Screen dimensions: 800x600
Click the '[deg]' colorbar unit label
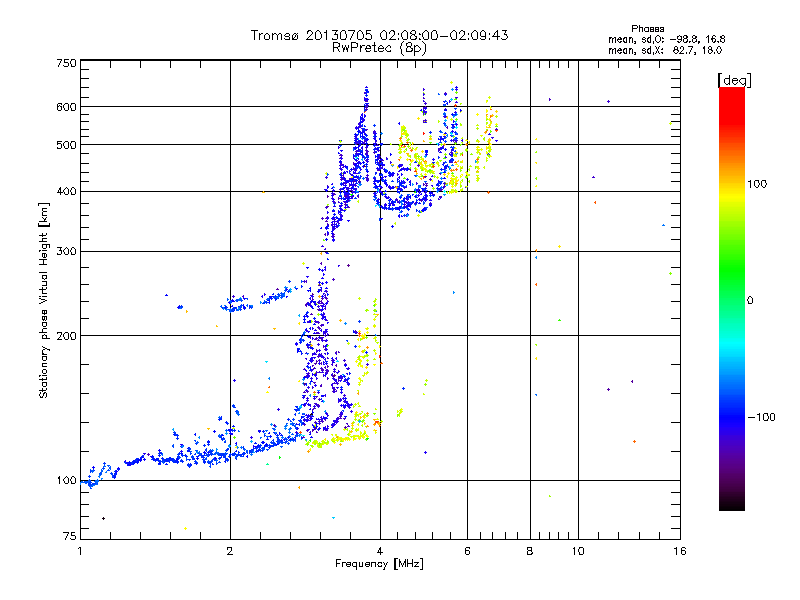(x=734, y=80)
